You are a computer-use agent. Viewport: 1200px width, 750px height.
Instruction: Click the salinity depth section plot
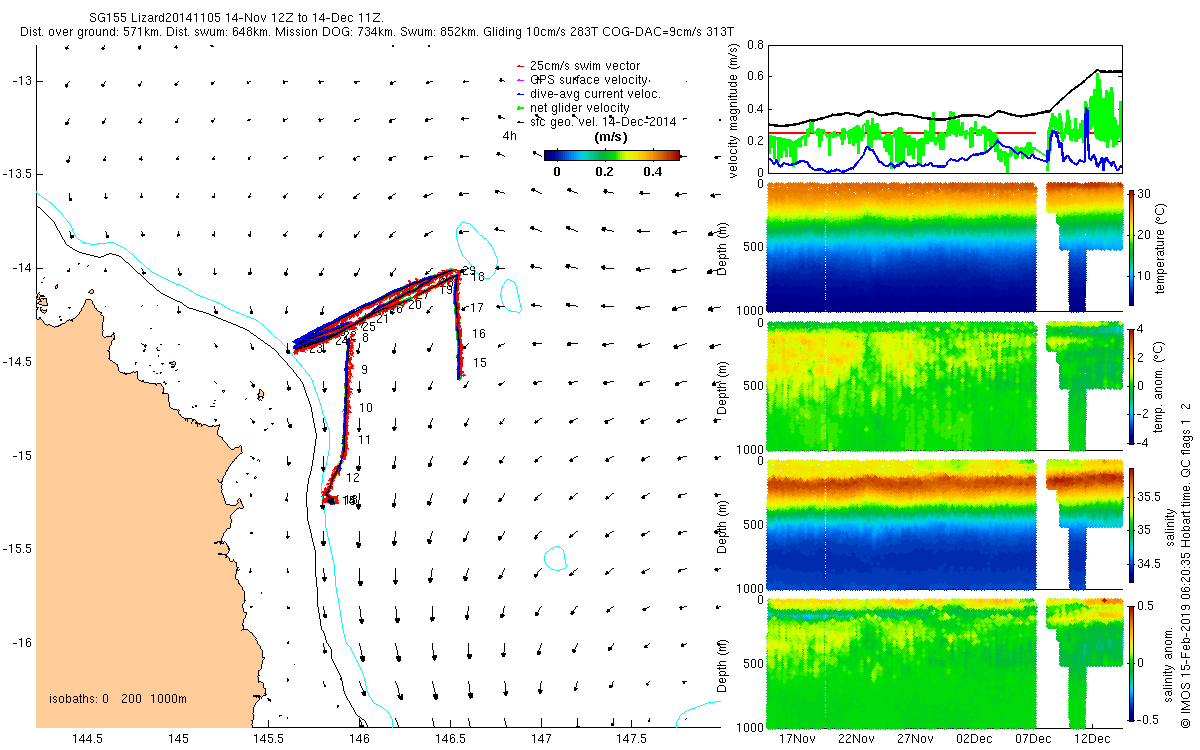pyautogui.click(x=945, y=525)
